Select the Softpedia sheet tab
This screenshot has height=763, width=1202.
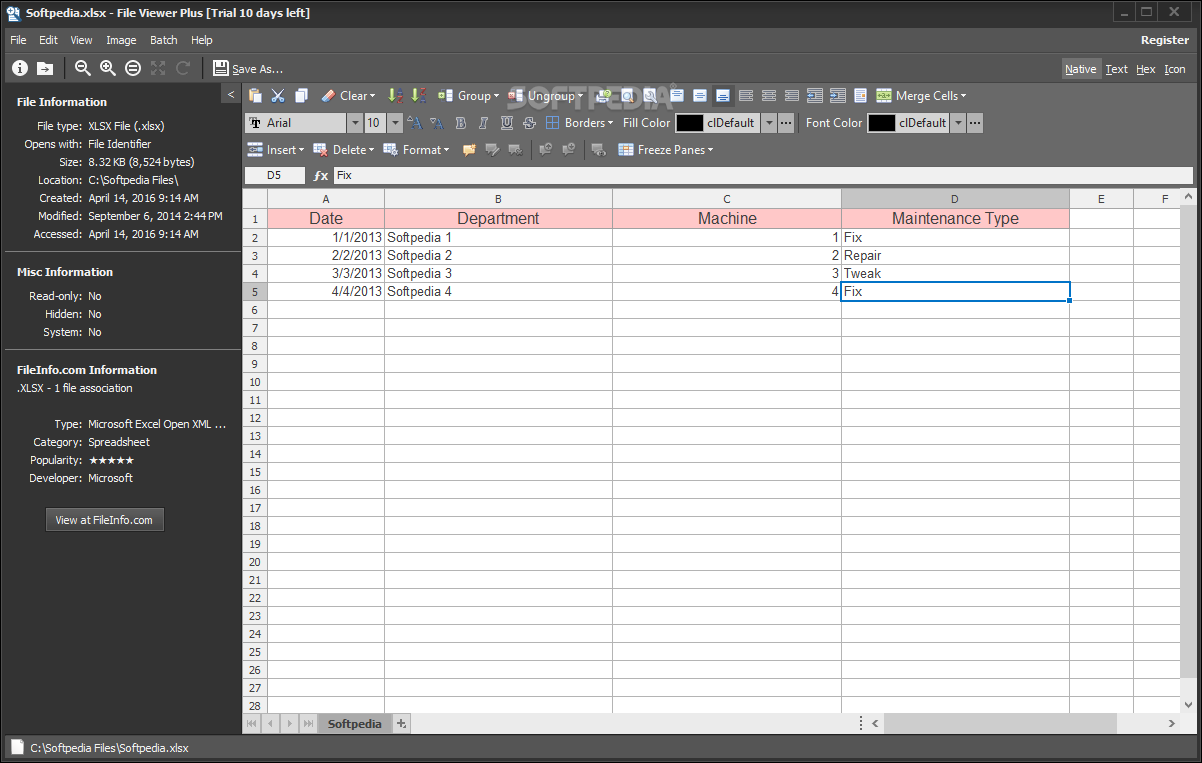coord(355,723)
